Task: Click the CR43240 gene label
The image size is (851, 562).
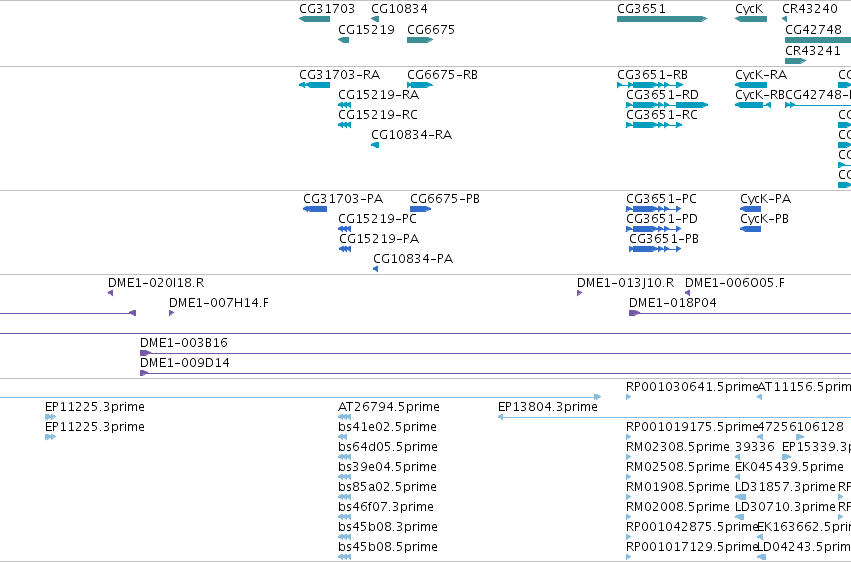Action: (810, 9)
